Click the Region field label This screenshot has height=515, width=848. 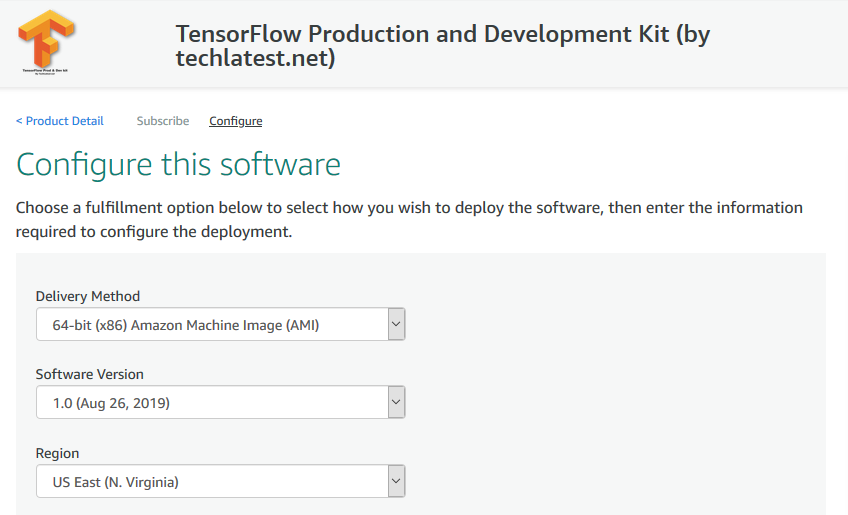point(57,453)
